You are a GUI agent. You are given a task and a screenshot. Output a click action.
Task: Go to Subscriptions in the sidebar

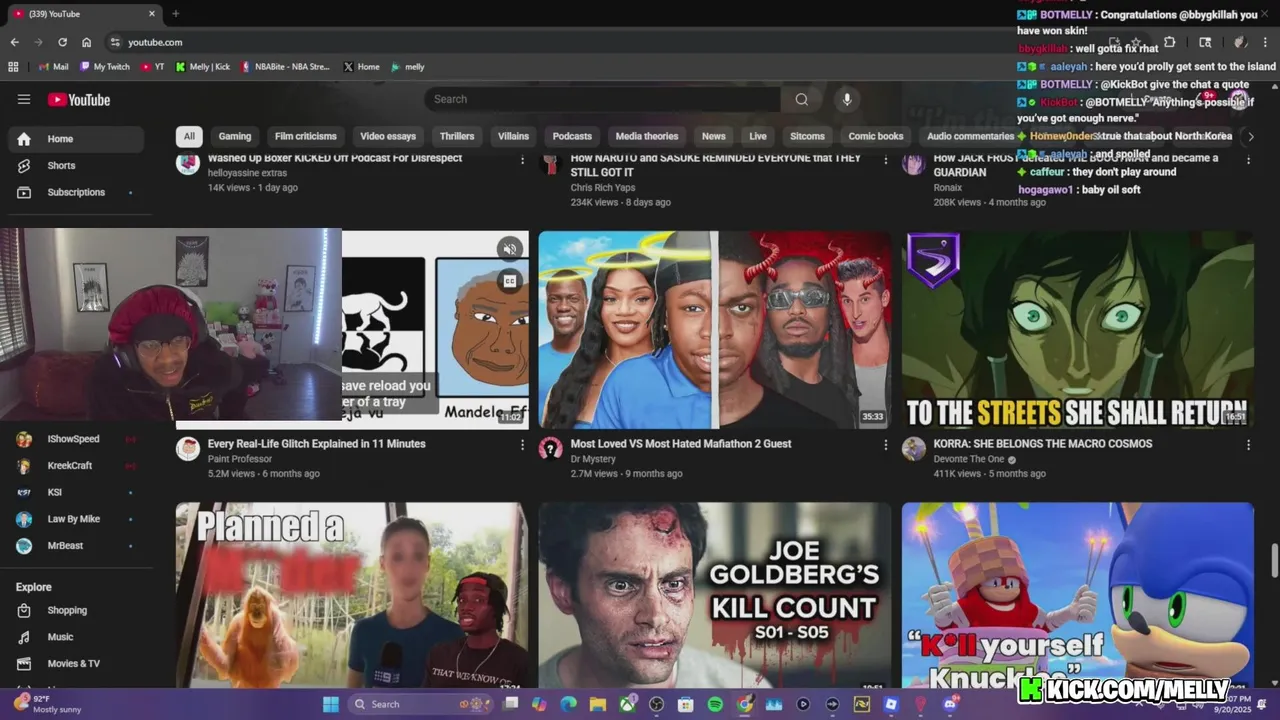pyautogui.click(x=76, y=192)
